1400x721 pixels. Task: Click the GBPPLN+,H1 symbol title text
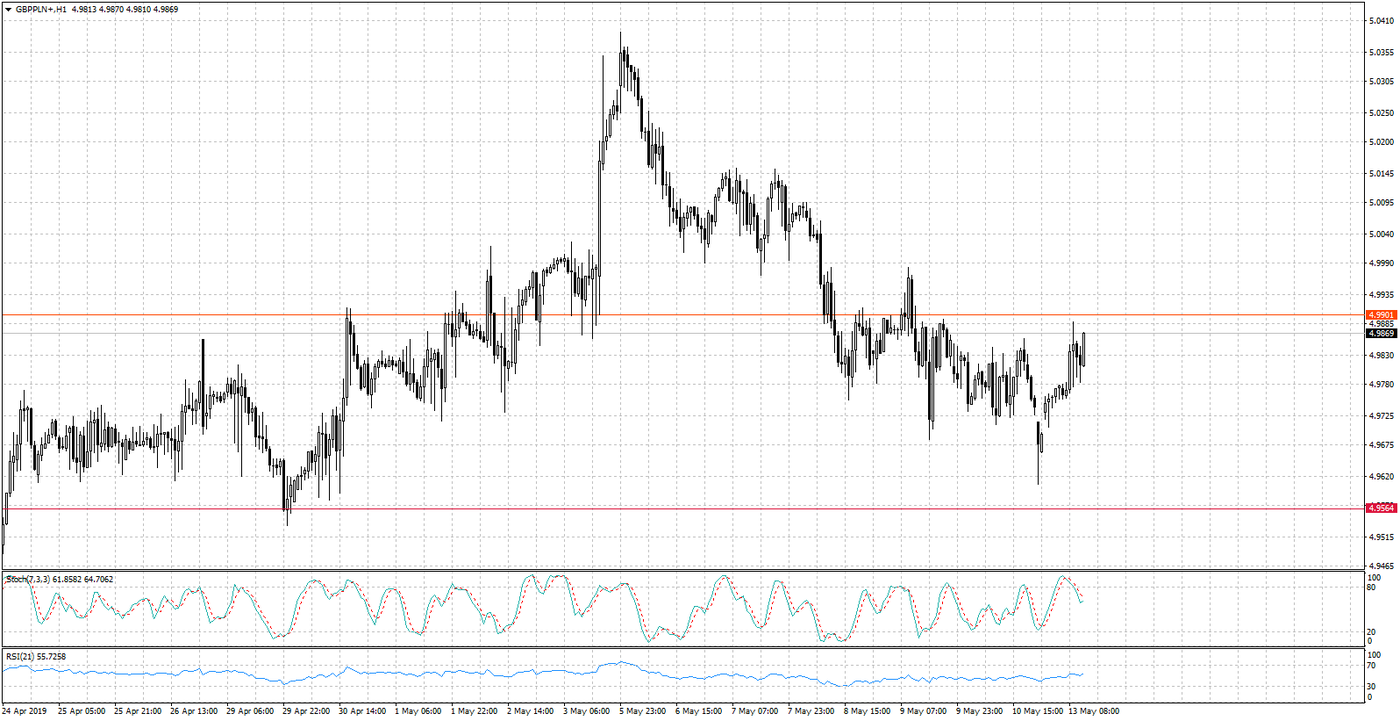(x=42, y=9)
